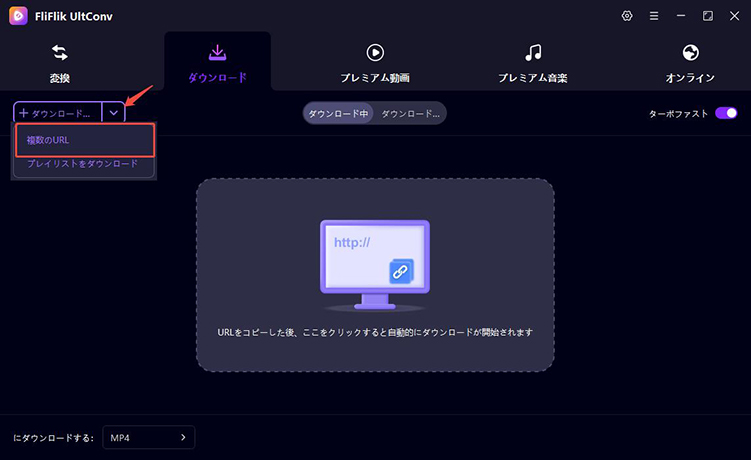The width and height of the screenshot is (751, 460).
Task: Open the プレミアム動画 tab
Action: tap(375, 63)
